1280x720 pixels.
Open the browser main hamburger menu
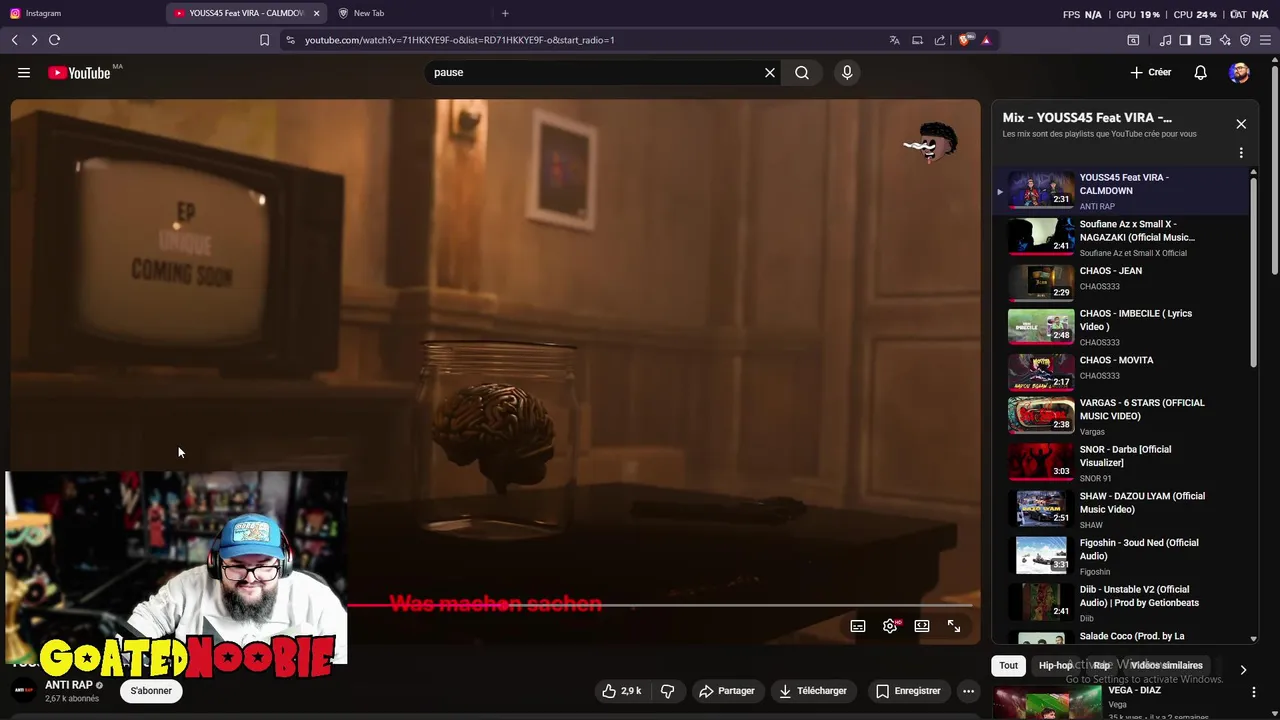[x=1266, y=40]
